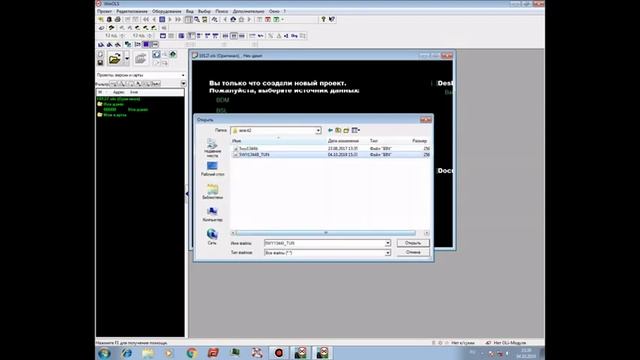The width and height of the screenshot is (640, 360).
Task: Click the solid blue square view icon
Action: click(x=146, y=44)
